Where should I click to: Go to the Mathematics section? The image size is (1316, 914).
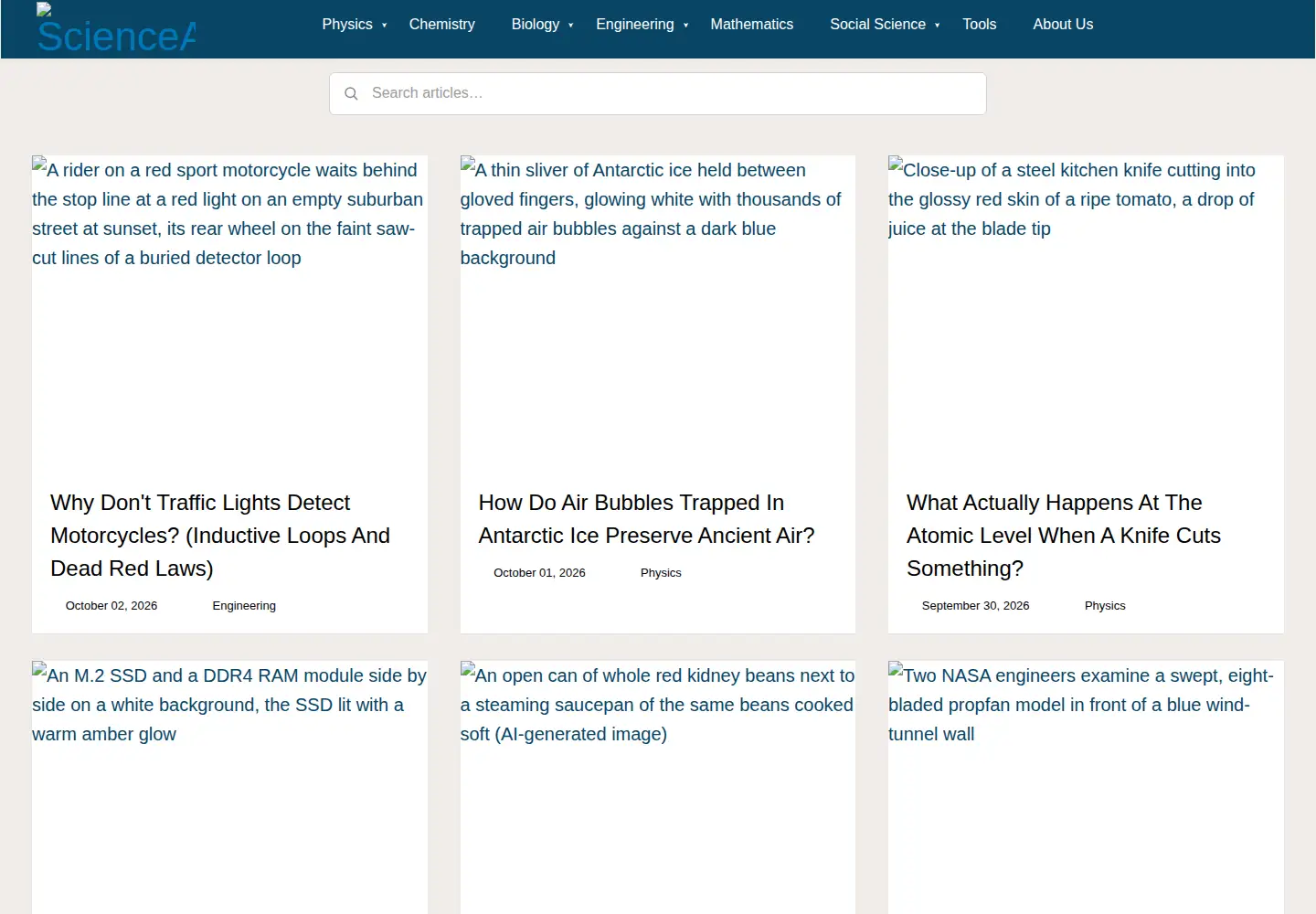(752, 25)
